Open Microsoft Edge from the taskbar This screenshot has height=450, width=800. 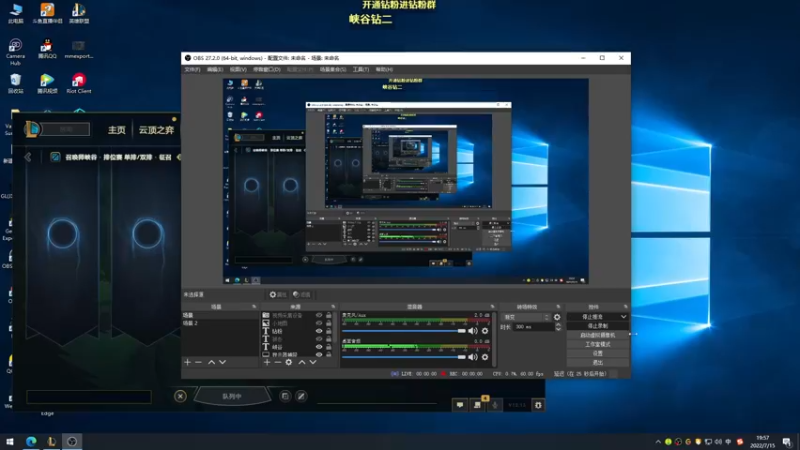(x=31, y=441)
